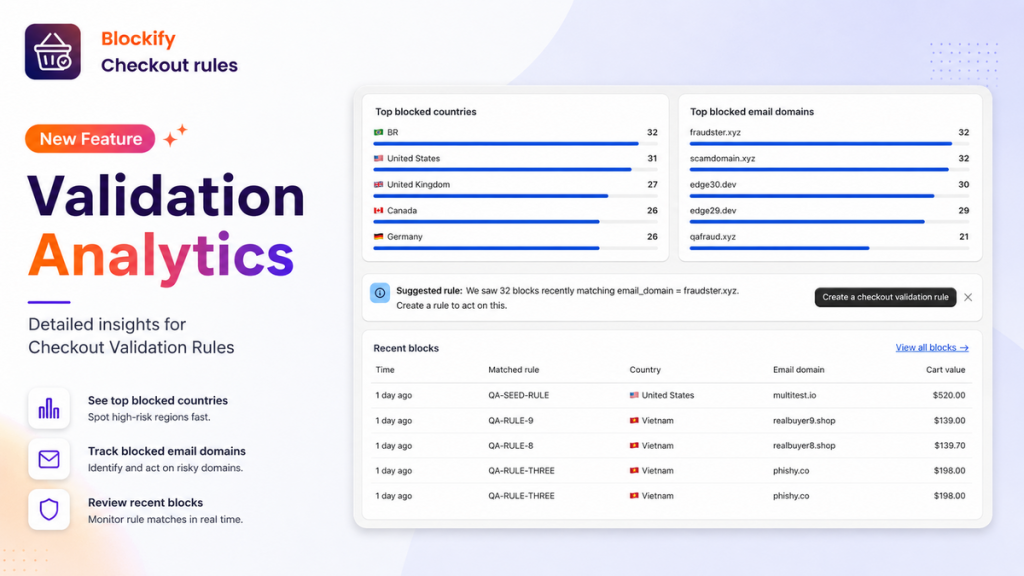The image size is (1024, 576).
Task: Click the Blockify basket app logo
Action: [x=53, y=52]
